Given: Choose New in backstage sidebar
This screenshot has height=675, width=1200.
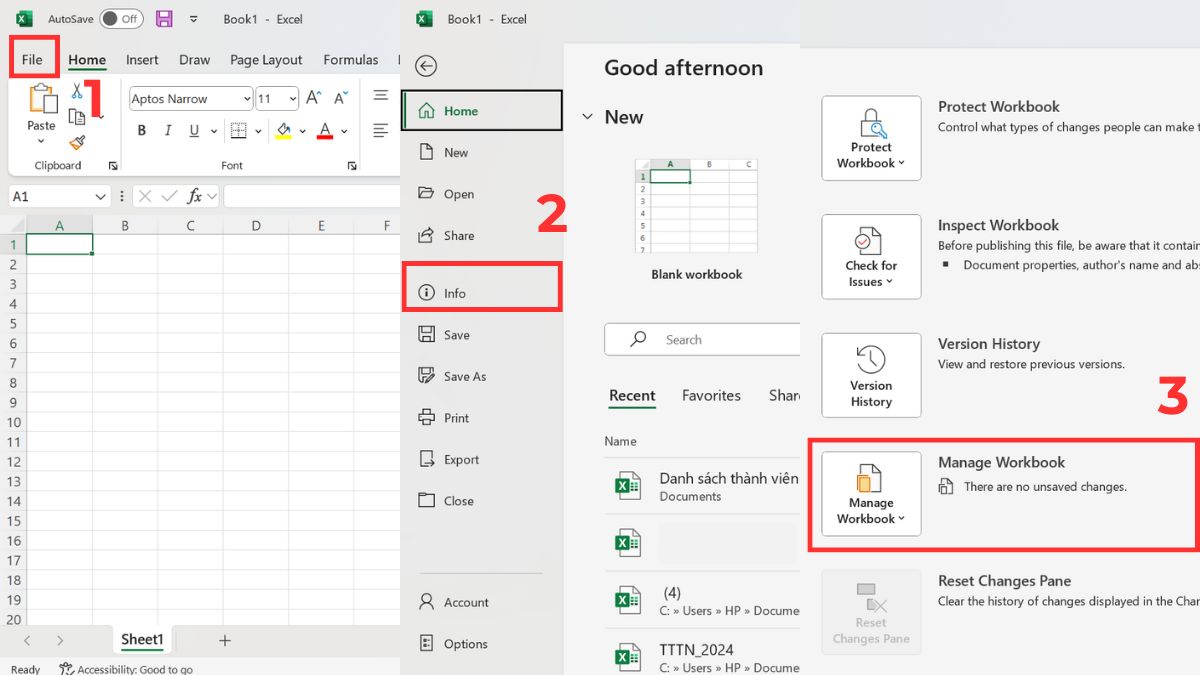Looking at the screenshot, I should (x=482, y=153).
